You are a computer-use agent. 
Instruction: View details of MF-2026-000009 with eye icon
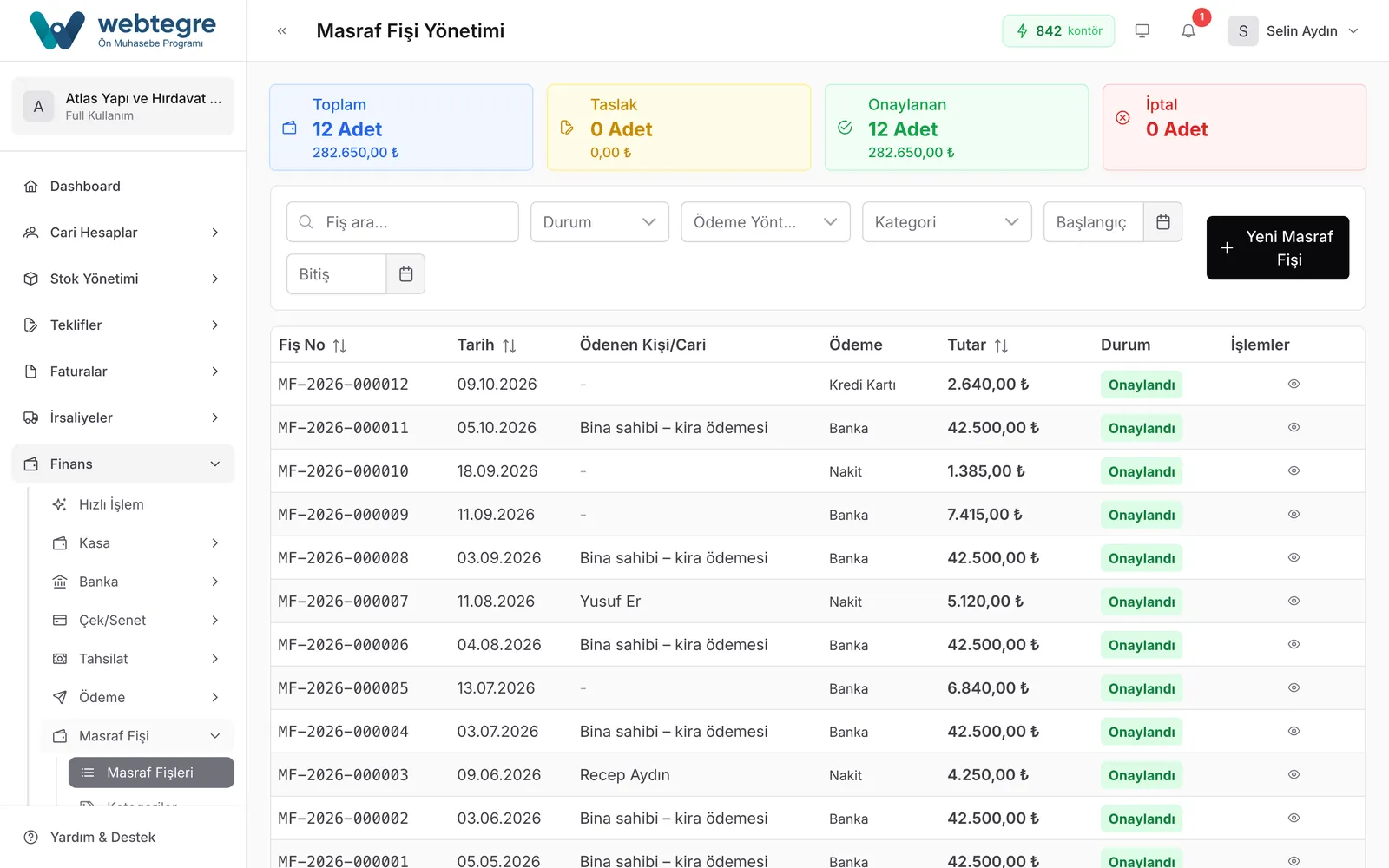pyautogui.click(x=1294, y=514)
